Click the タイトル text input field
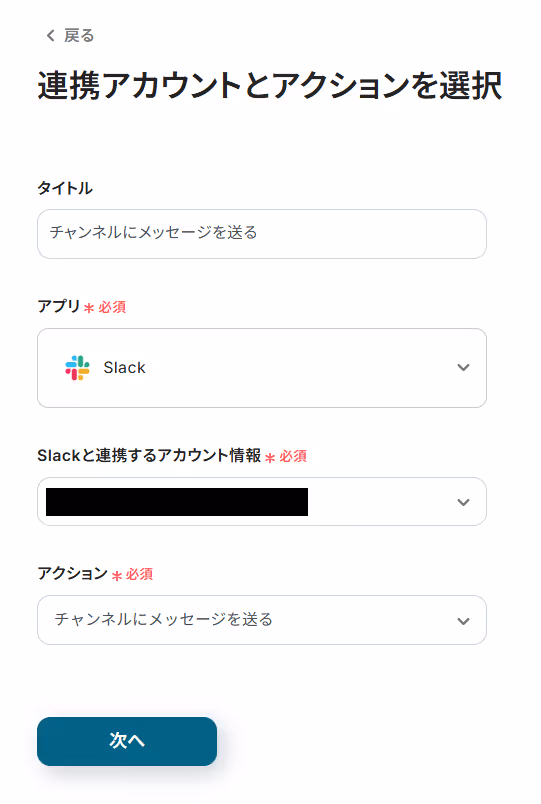The image size is (541, 804). tap(262, 234)
